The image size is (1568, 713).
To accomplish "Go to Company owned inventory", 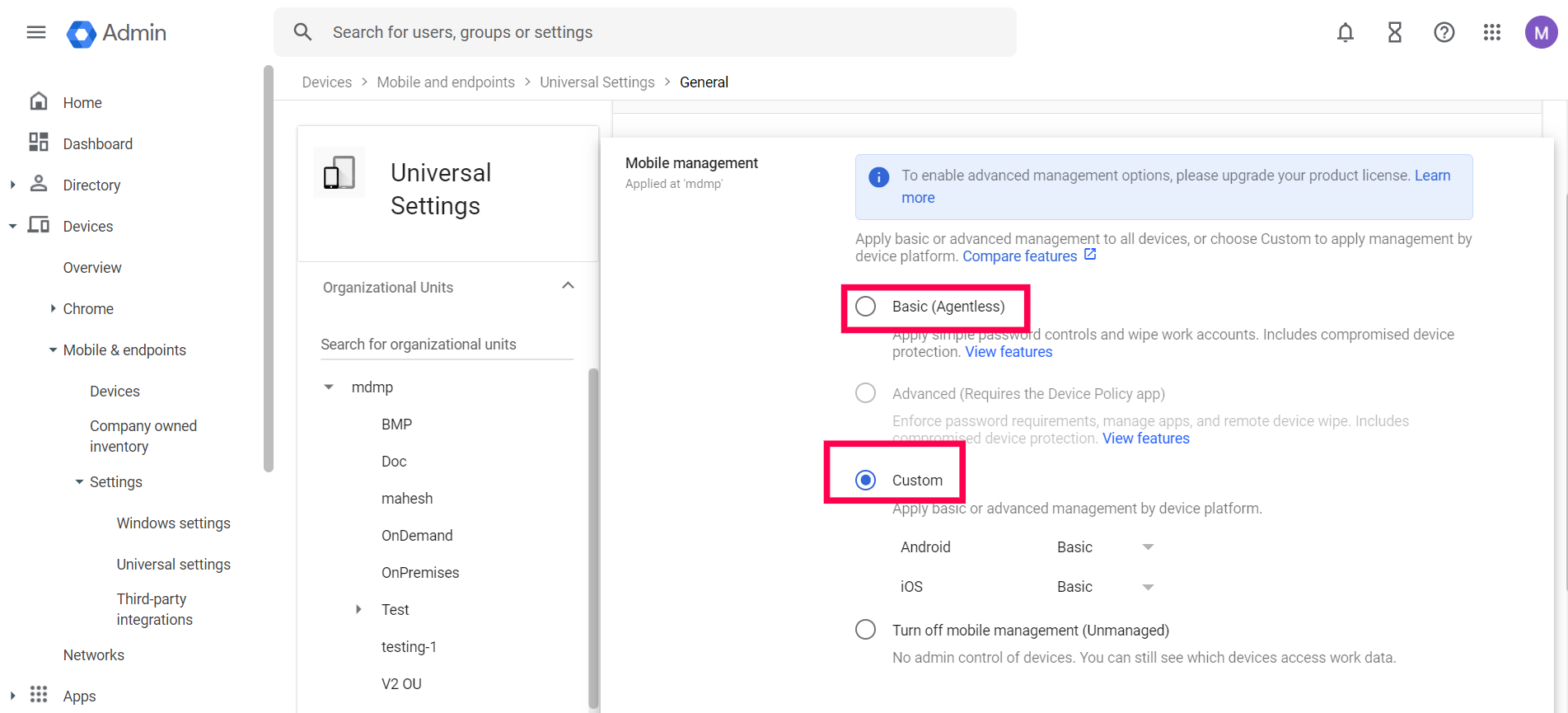I will click(143, 436).
